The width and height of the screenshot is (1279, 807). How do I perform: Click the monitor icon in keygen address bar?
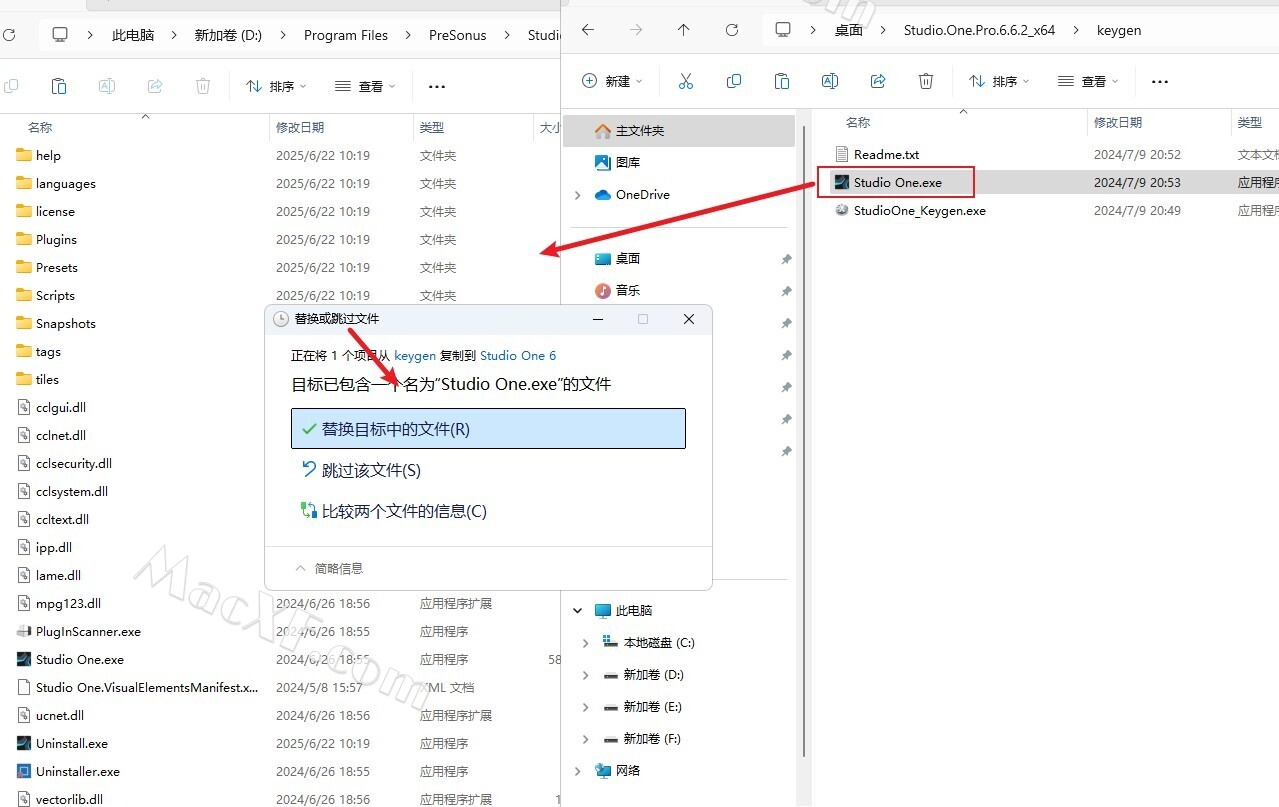point(784,30)
